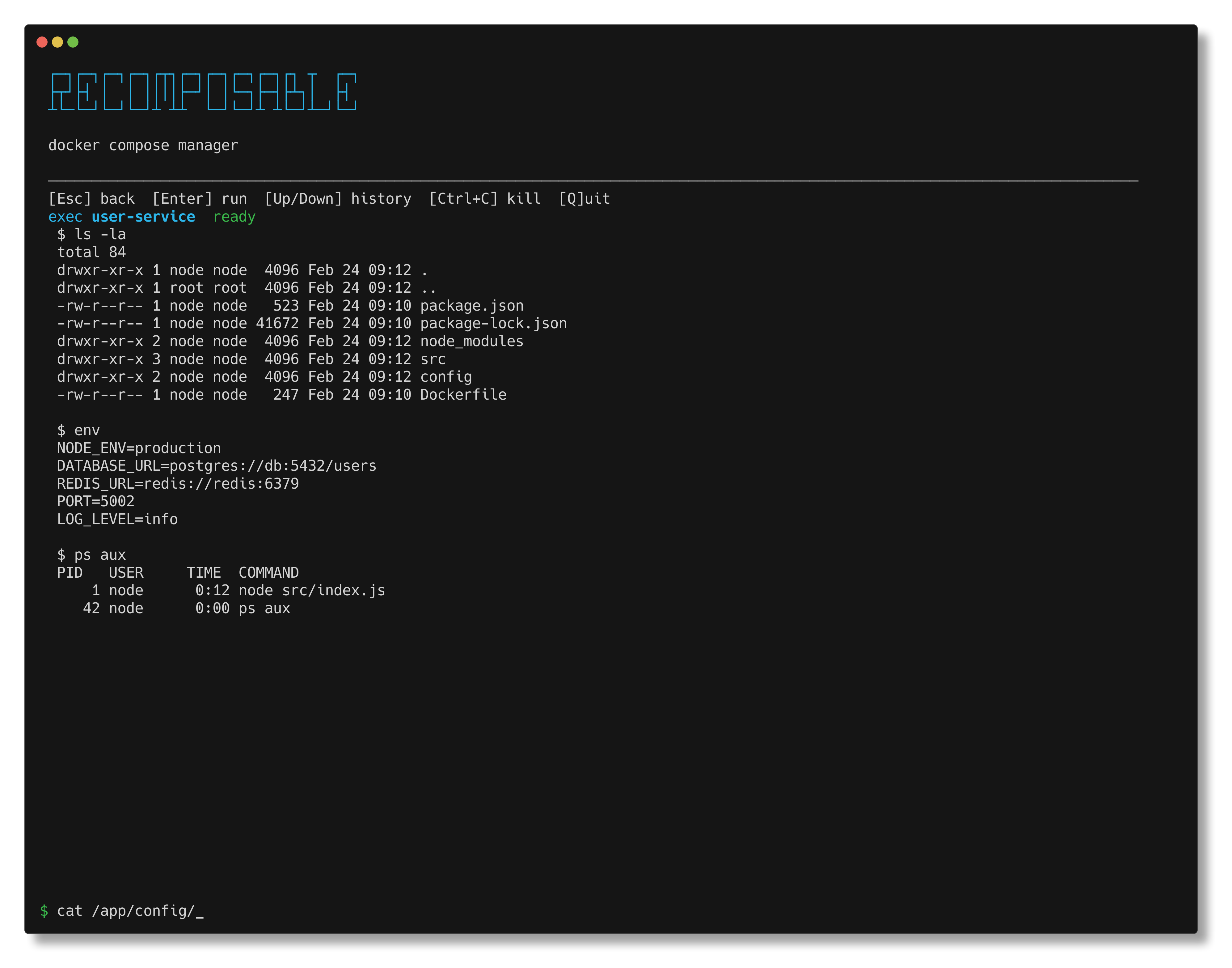Select the package-lock.json file row
Image resolution: width=1232 pixels, height=968 pixels.
(x=311, y=324)
